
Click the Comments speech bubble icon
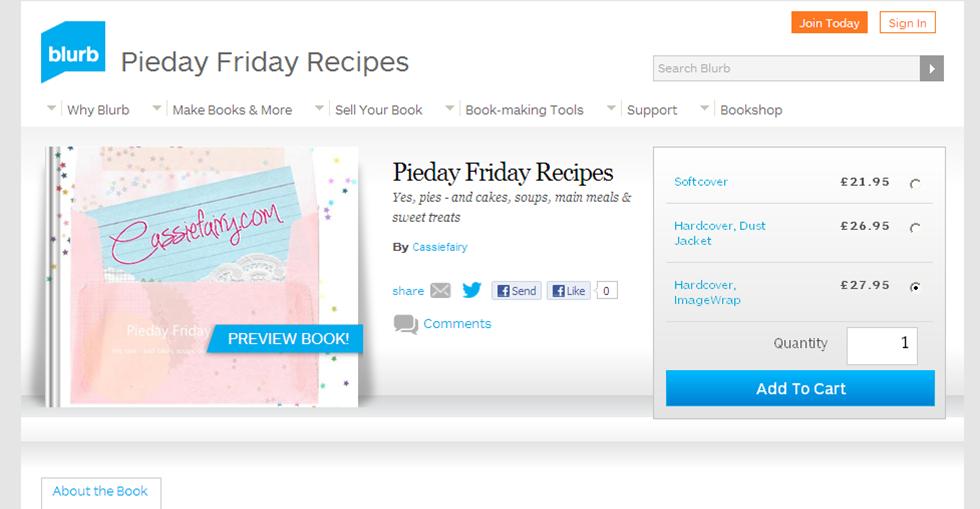pos(405,324)
